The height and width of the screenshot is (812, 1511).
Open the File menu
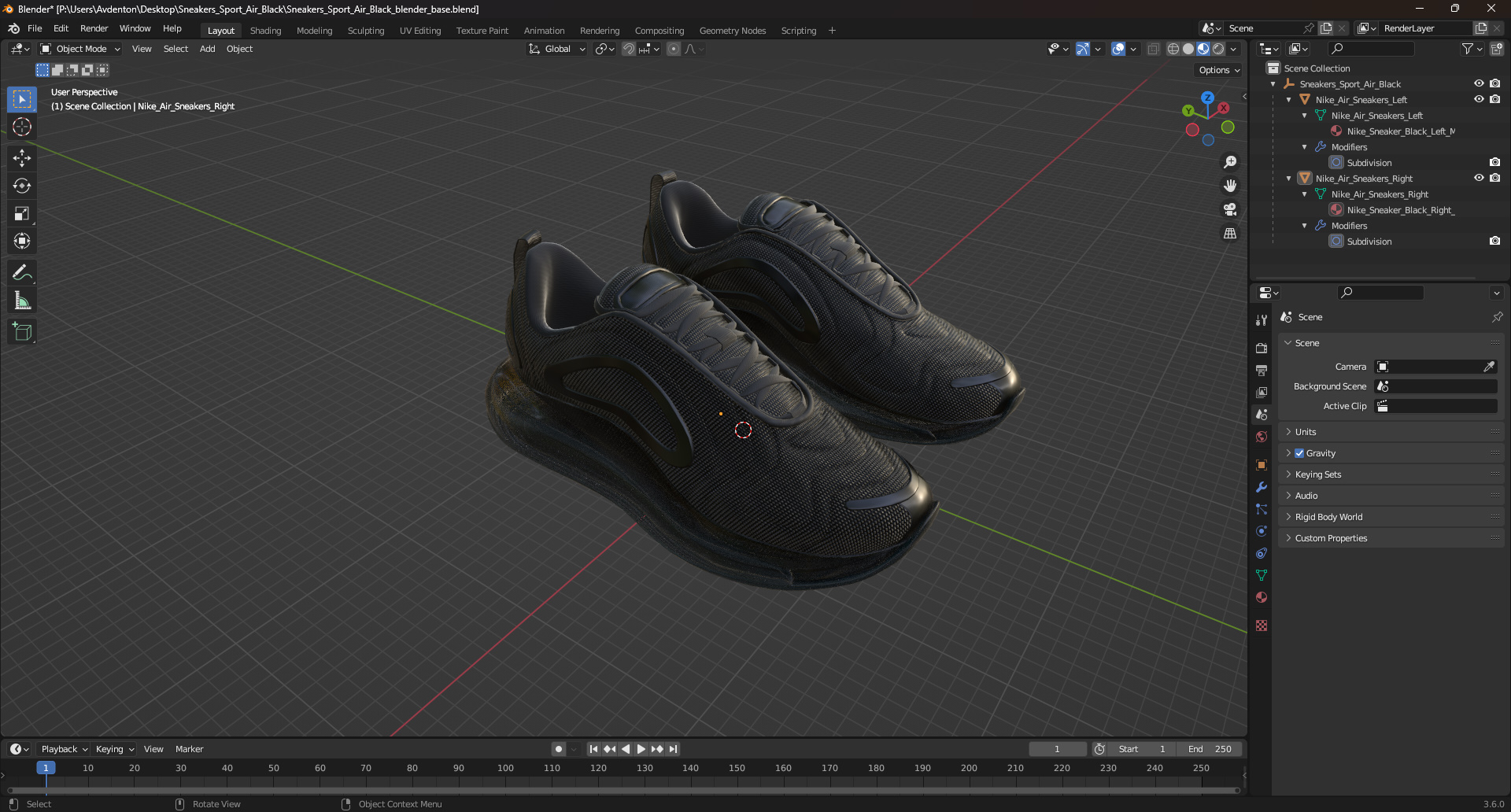pos(35,28)
